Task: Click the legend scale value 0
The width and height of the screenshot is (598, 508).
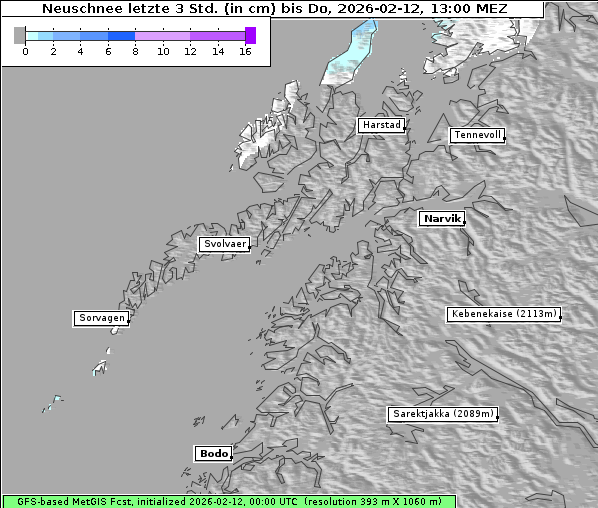Action: tap(25, 51)
